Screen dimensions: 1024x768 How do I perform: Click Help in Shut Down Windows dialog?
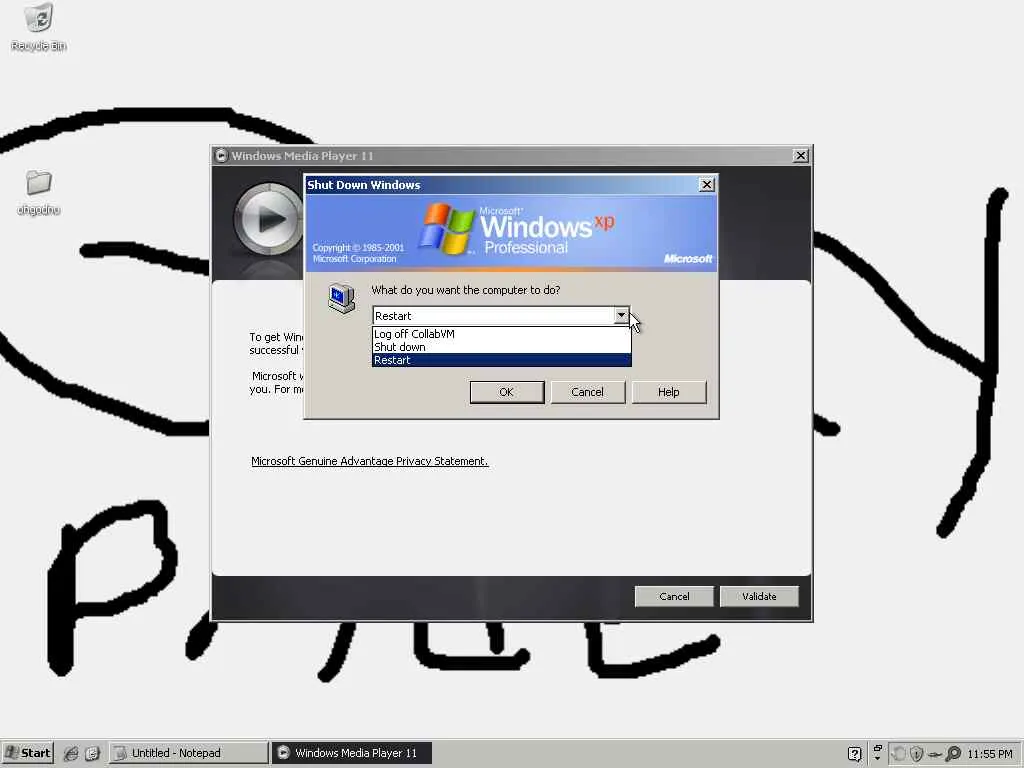pyautogui.click(x=669, y=392)
